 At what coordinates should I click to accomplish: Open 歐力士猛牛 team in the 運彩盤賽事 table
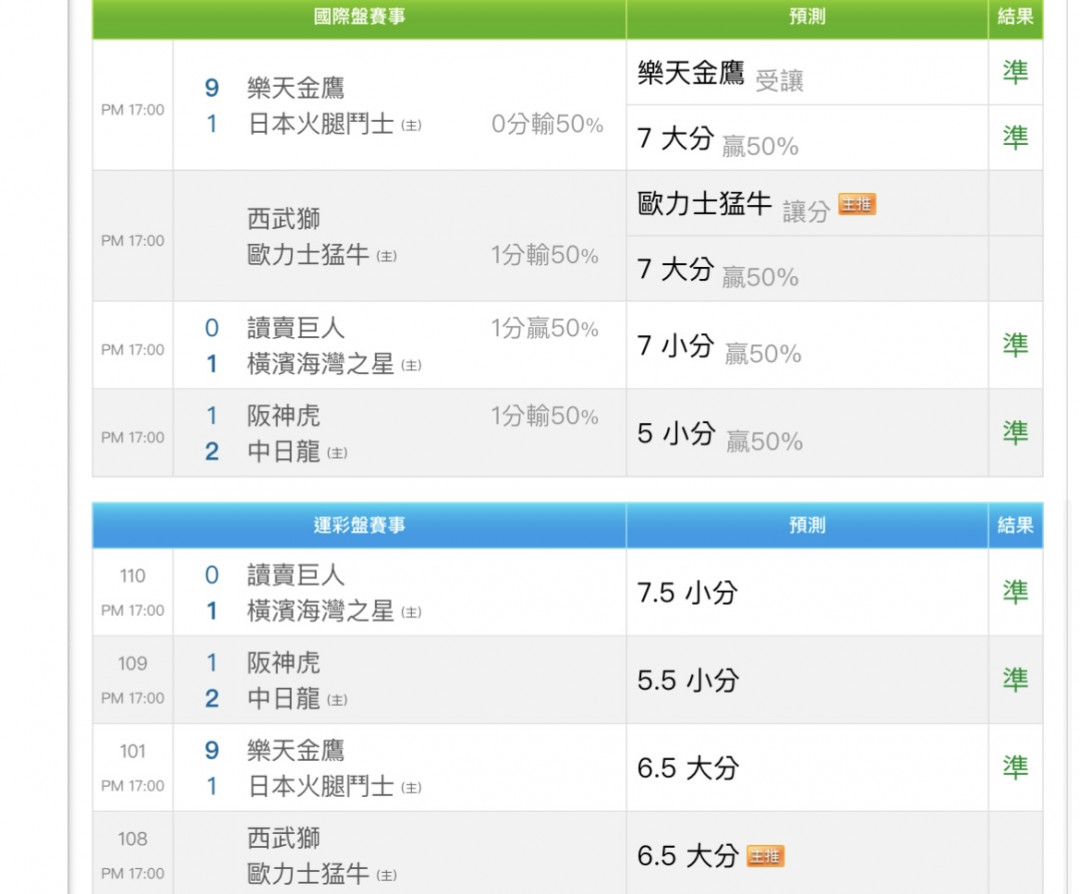[x=309, y=874]
